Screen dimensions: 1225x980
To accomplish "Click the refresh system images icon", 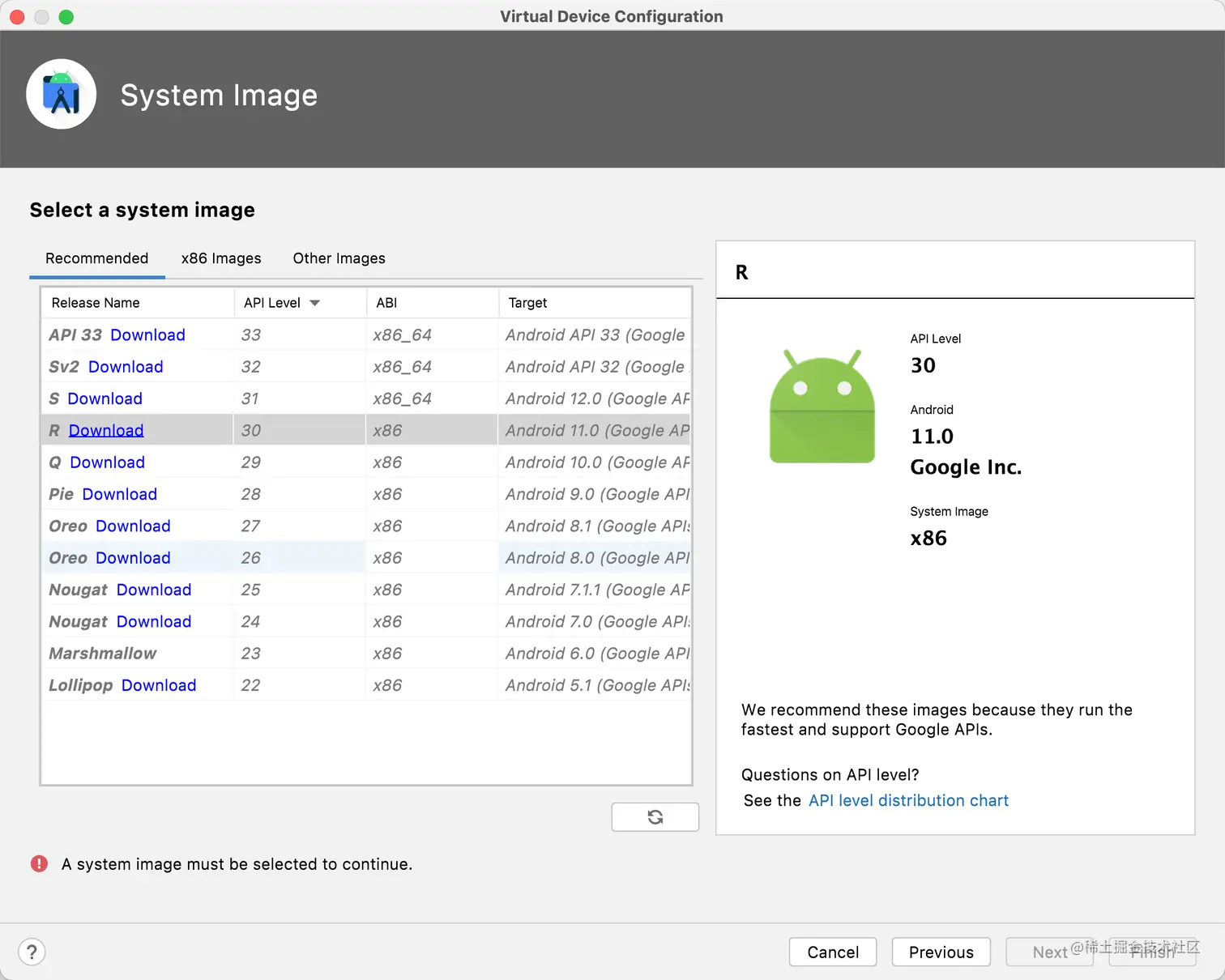I will coord(655,817).
